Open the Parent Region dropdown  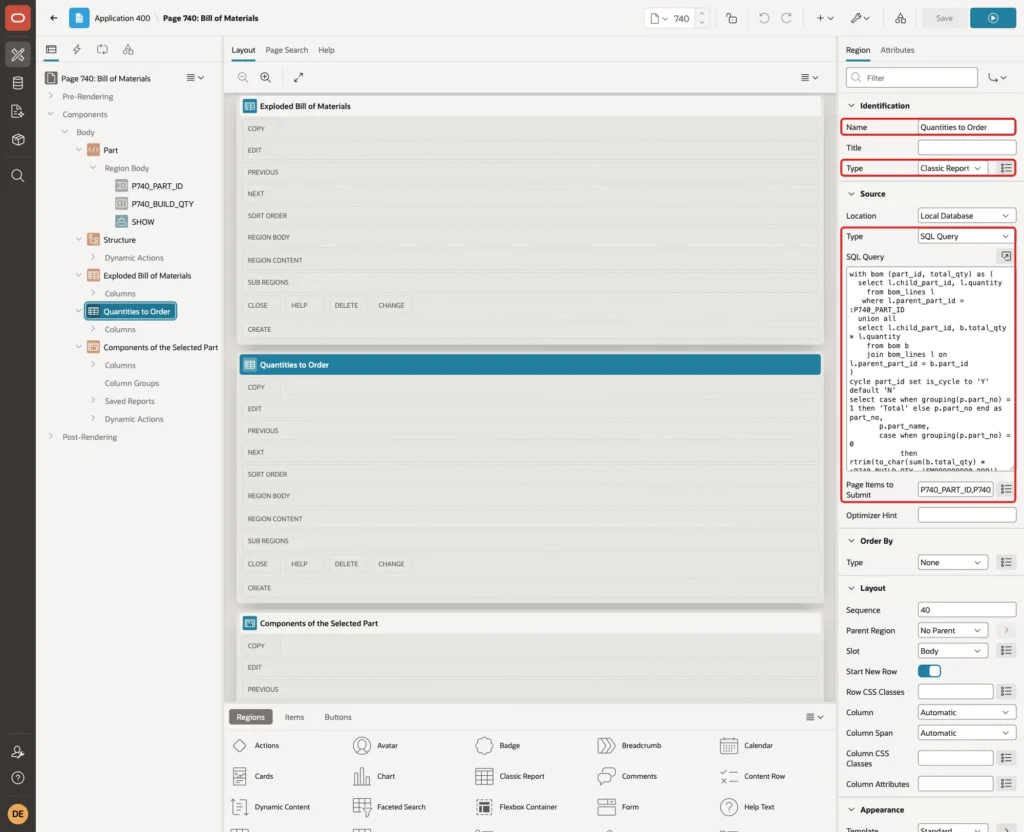pyautogui.click(x=952, y=631)
